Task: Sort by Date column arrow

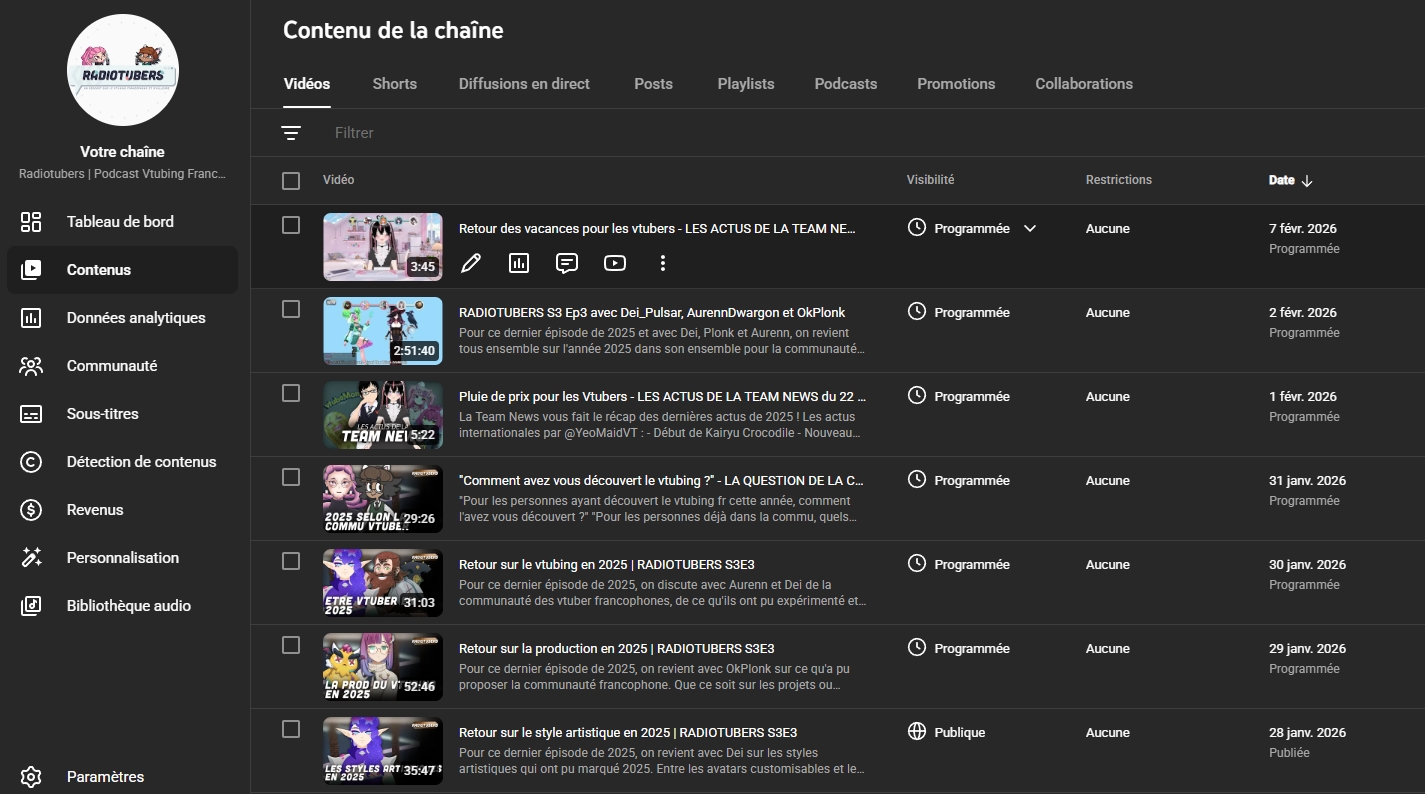Action: (x=1306, y=181)
